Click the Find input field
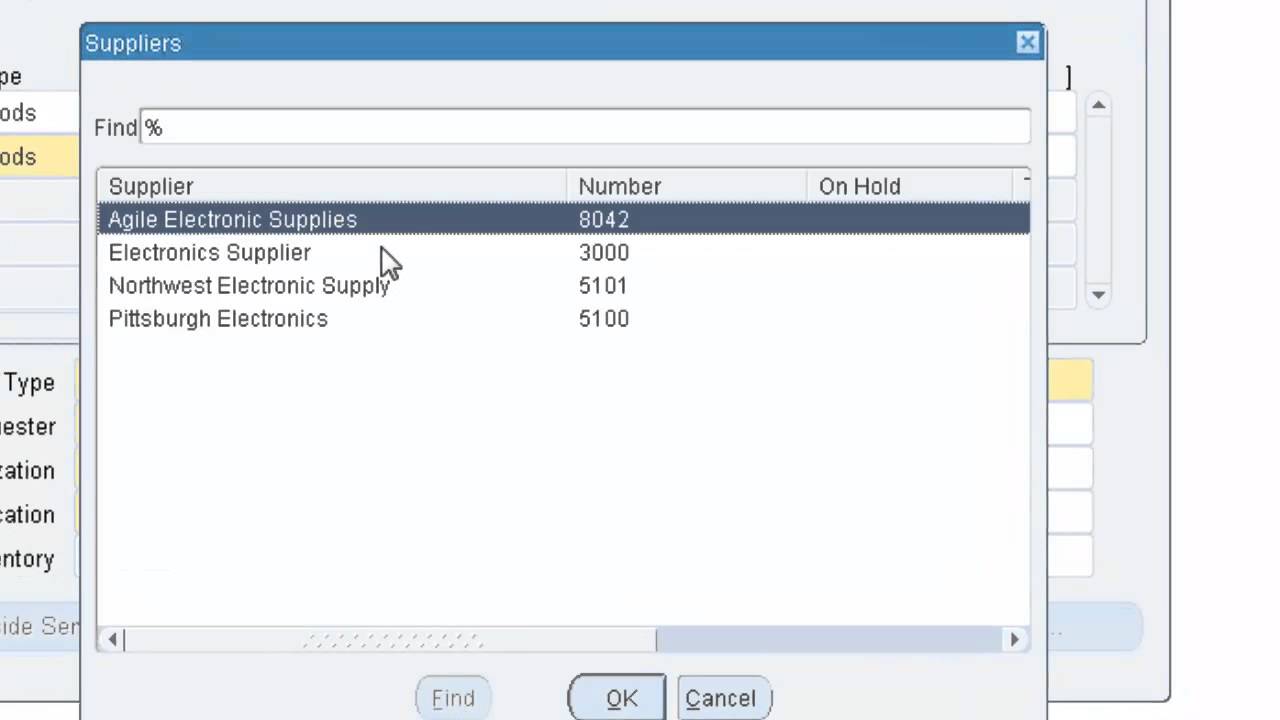The height and width of the screenshot is (720, 1280). pyautogui.click(x=585, y=127)
